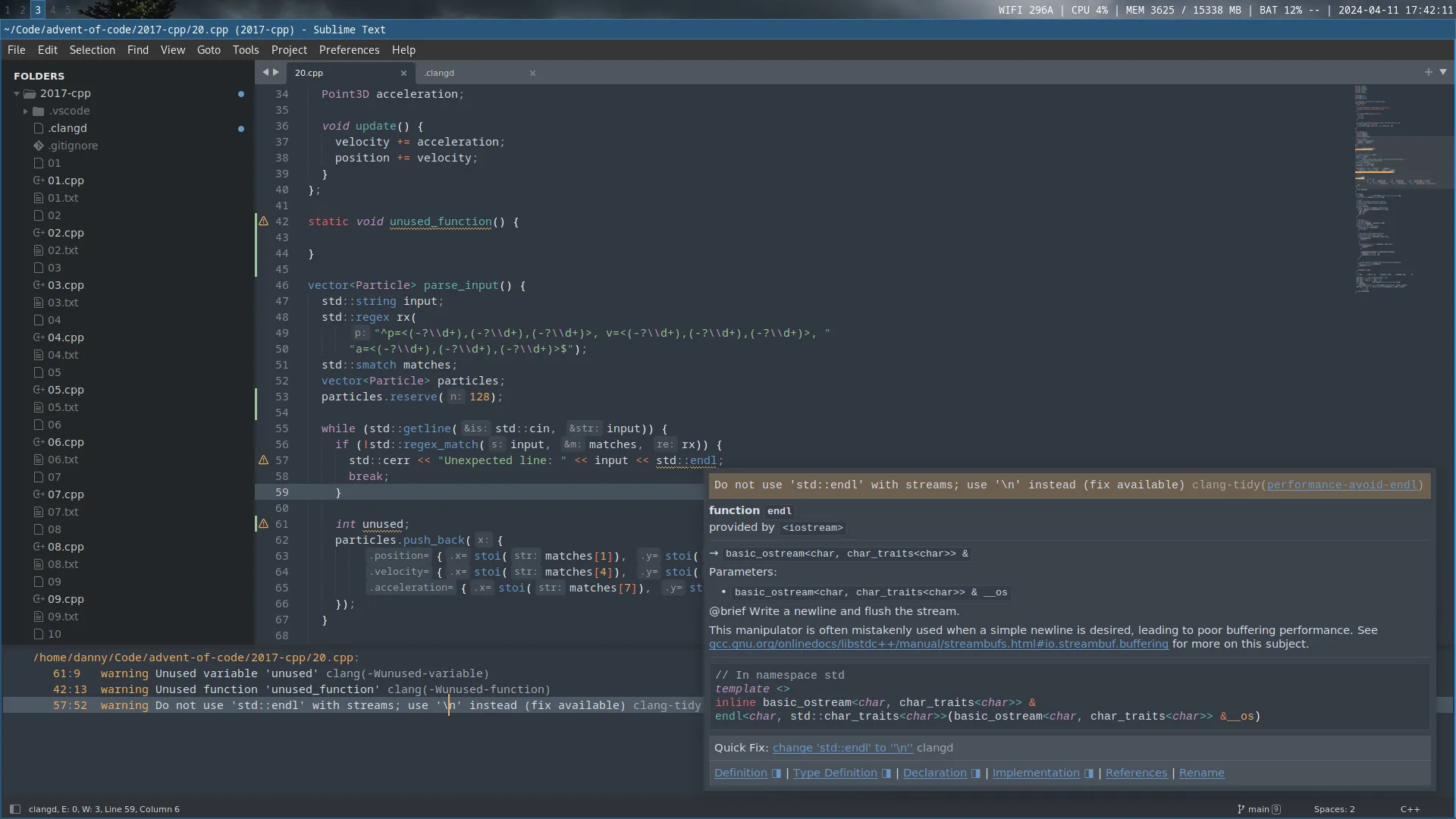Click the warning icon beside line 42
The height and width of the screenshot is (819, 1456).
pyautogui.click(x=263, y=221)
